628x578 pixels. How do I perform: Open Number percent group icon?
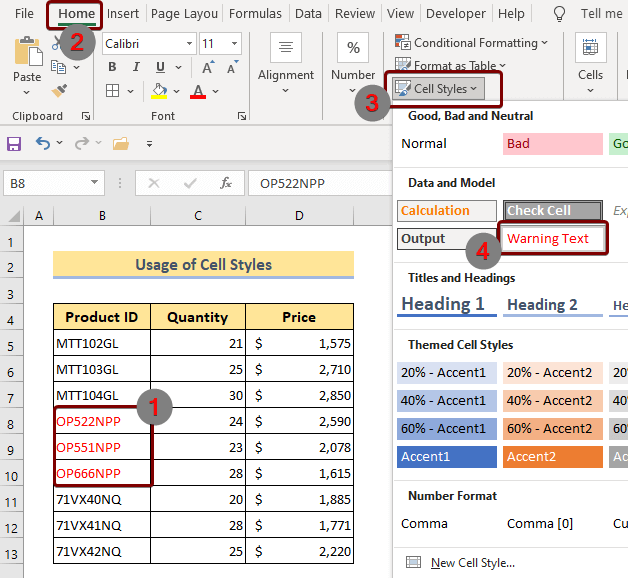pos(353,48)
